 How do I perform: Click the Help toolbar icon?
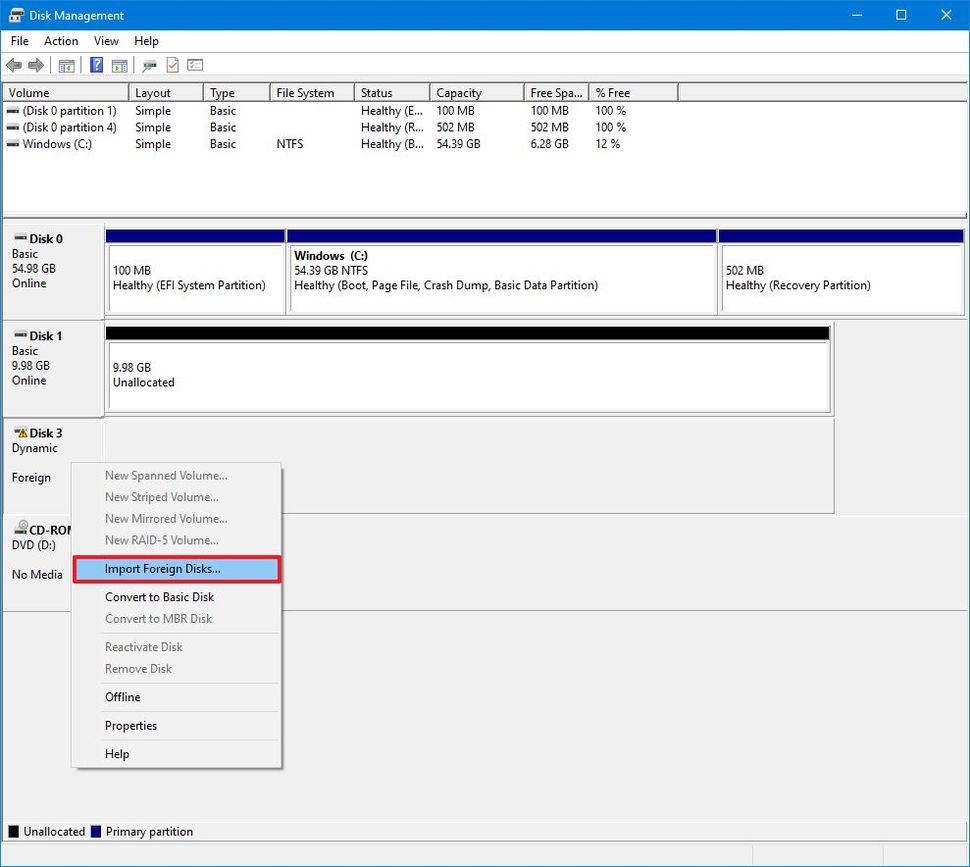click(96, 65)
